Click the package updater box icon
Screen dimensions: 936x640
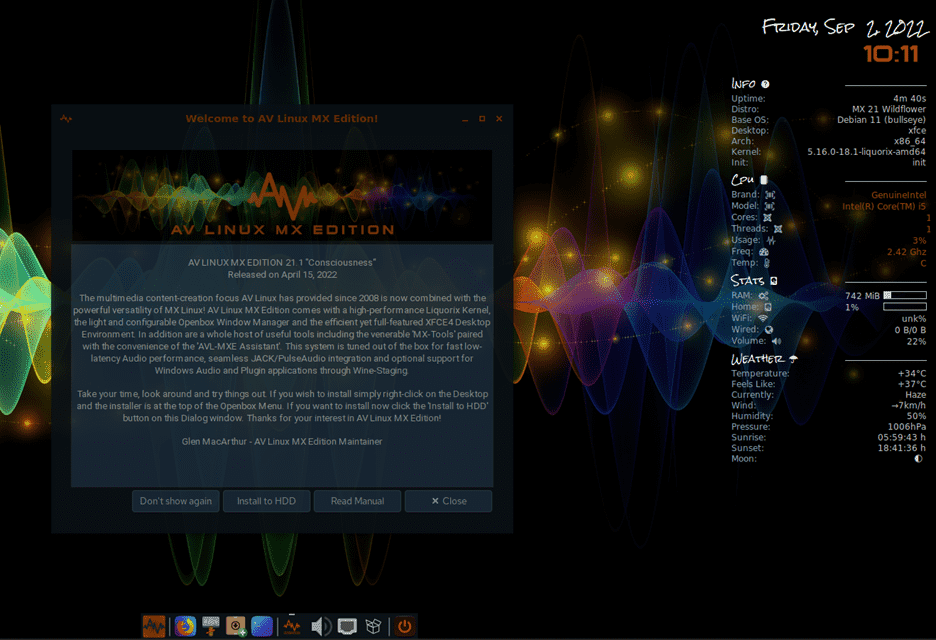(x=373, y=626)
